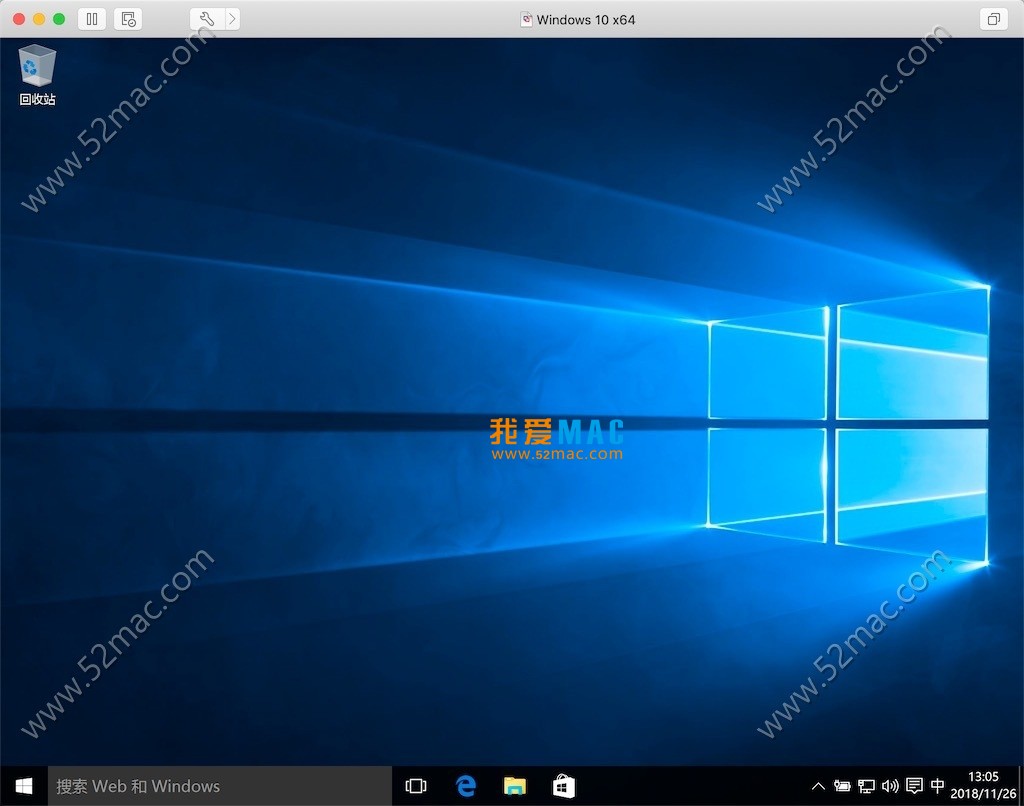This screenshot has height=806, width=1024.
Task: Open the Windows Start menu
Action: tap(24, 786)
